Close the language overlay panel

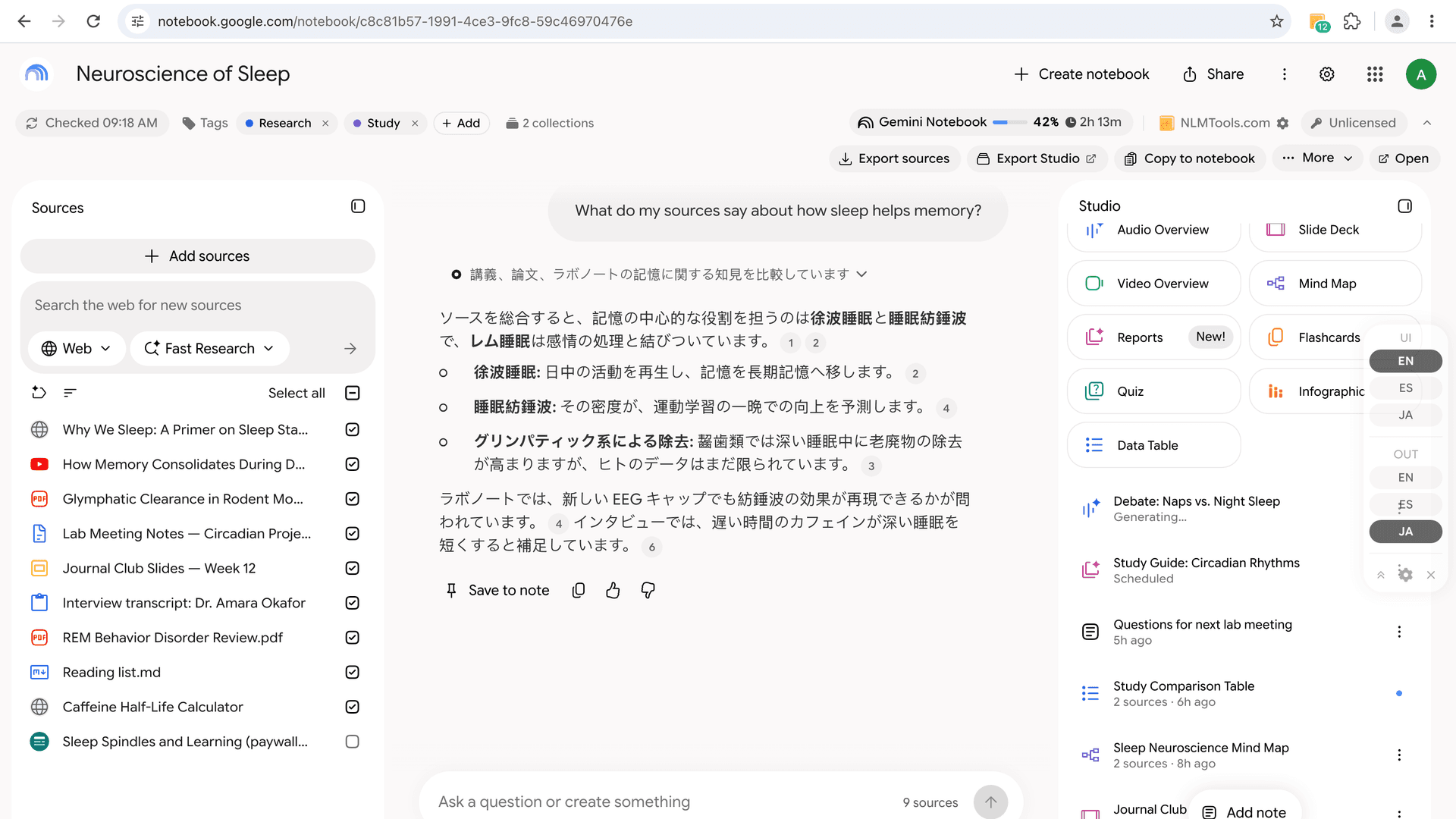[x=1431, y=575]
